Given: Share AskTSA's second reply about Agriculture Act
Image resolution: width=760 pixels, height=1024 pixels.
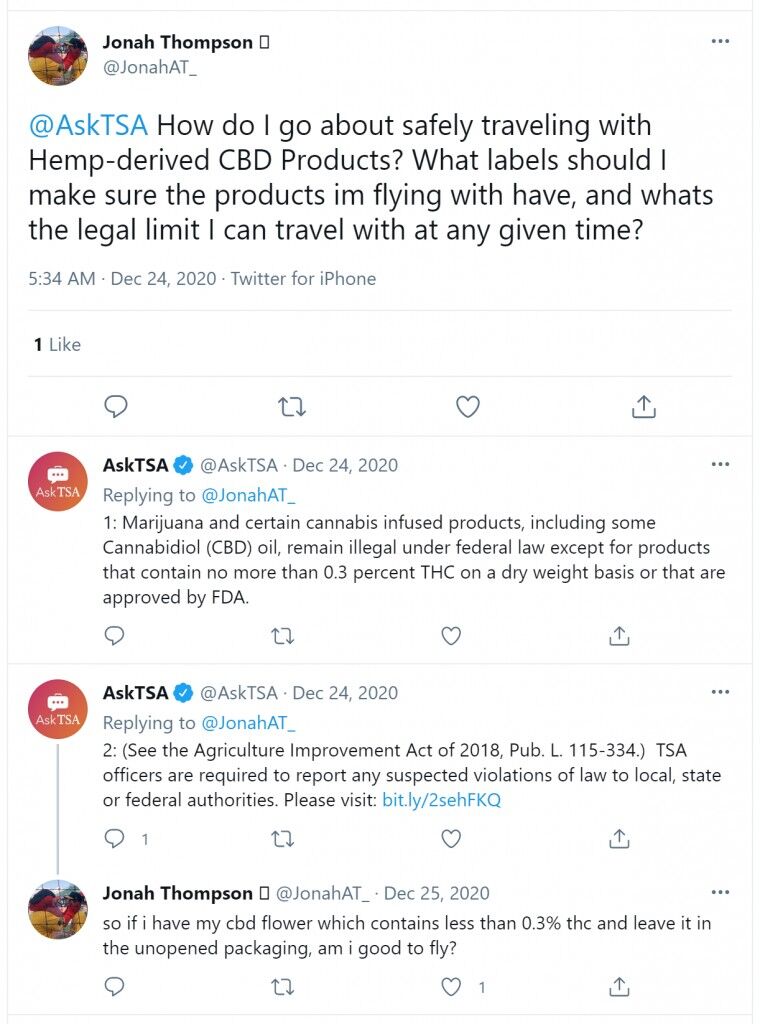Looking at the screenshot, I should coord(619,838).
